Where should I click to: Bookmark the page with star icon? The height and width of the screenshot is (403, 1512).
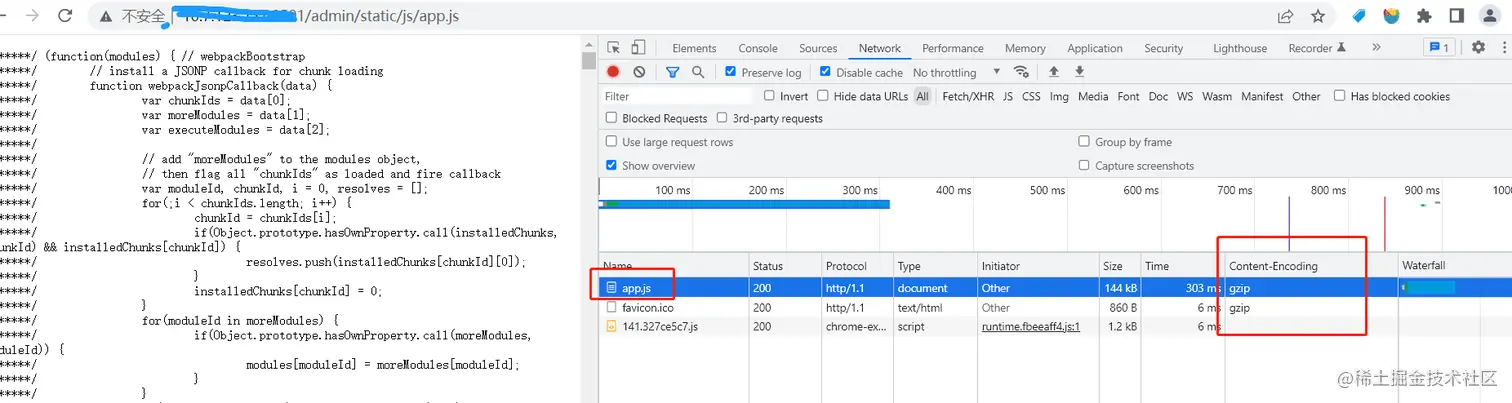[x=1318, y=16]
